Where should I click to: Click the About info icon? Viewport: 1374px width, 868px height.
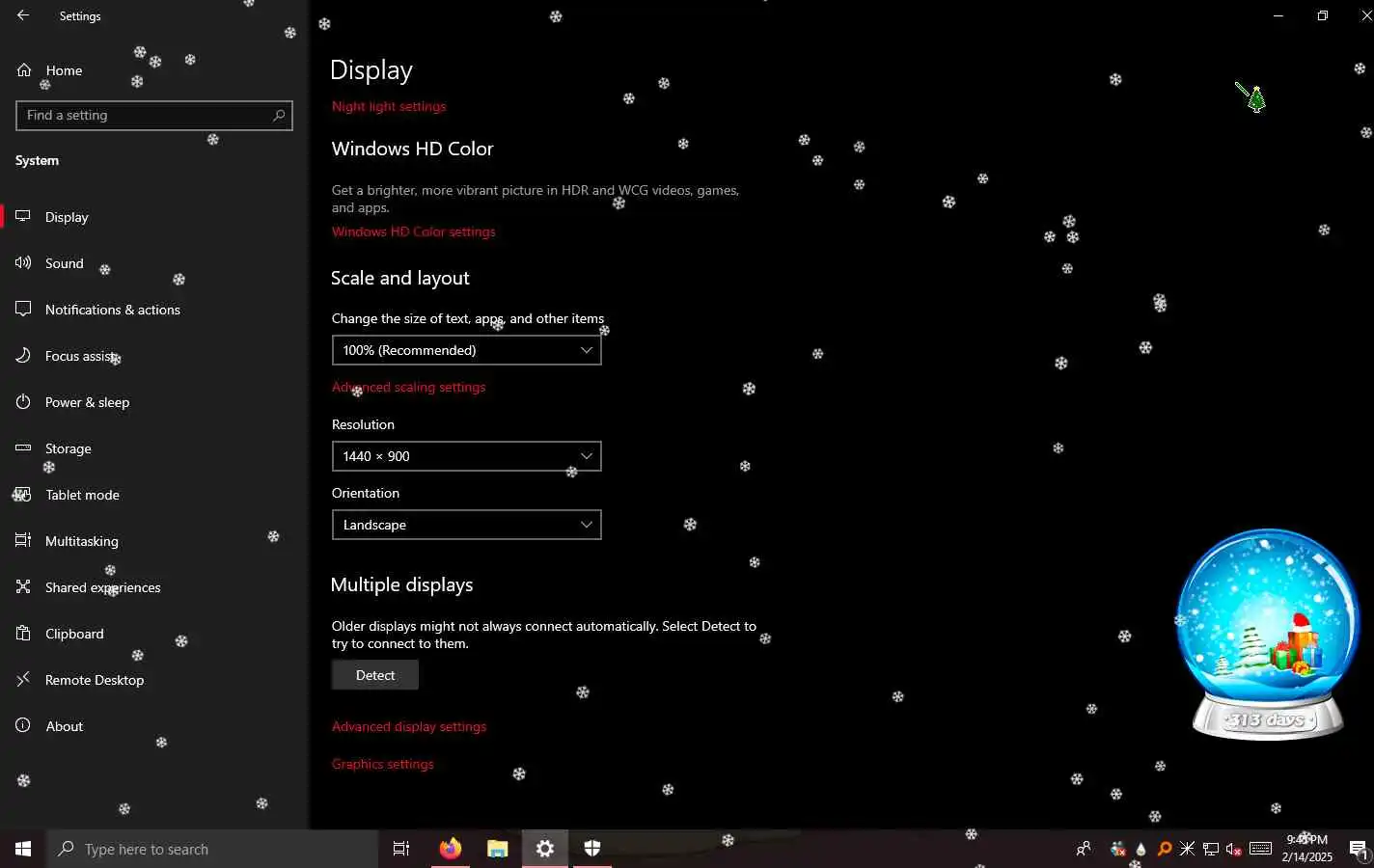point(23,726)
